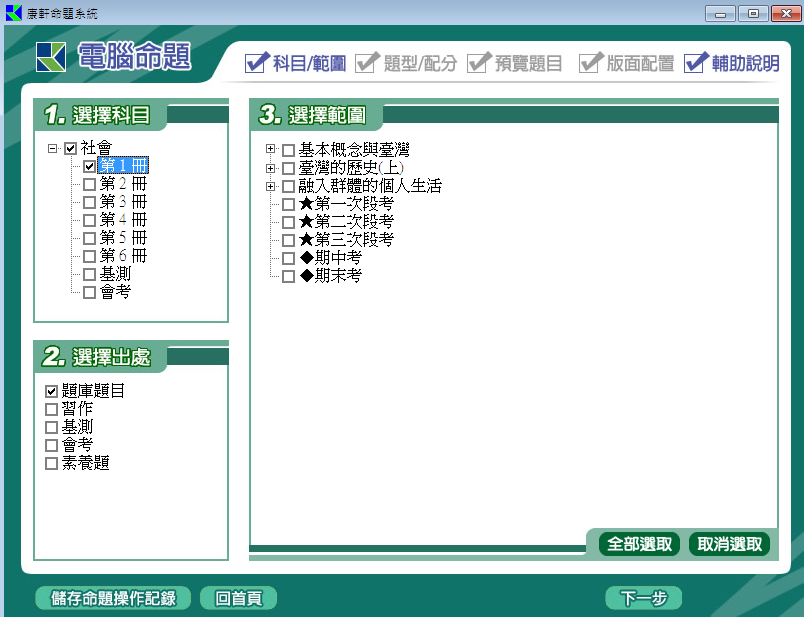Viewport: 804px width, 617px height.
Task: Check the 基測 checkbox in subject tree
Action: click(x=89, y=274)
